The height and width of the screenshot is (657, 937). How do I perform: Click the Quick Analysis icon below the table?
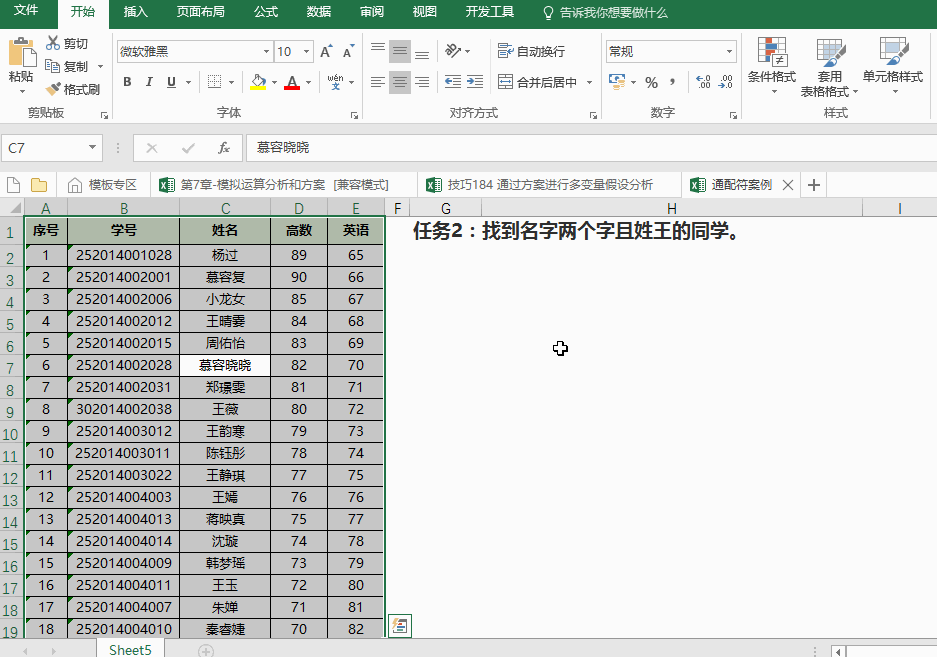coord(399,626)
